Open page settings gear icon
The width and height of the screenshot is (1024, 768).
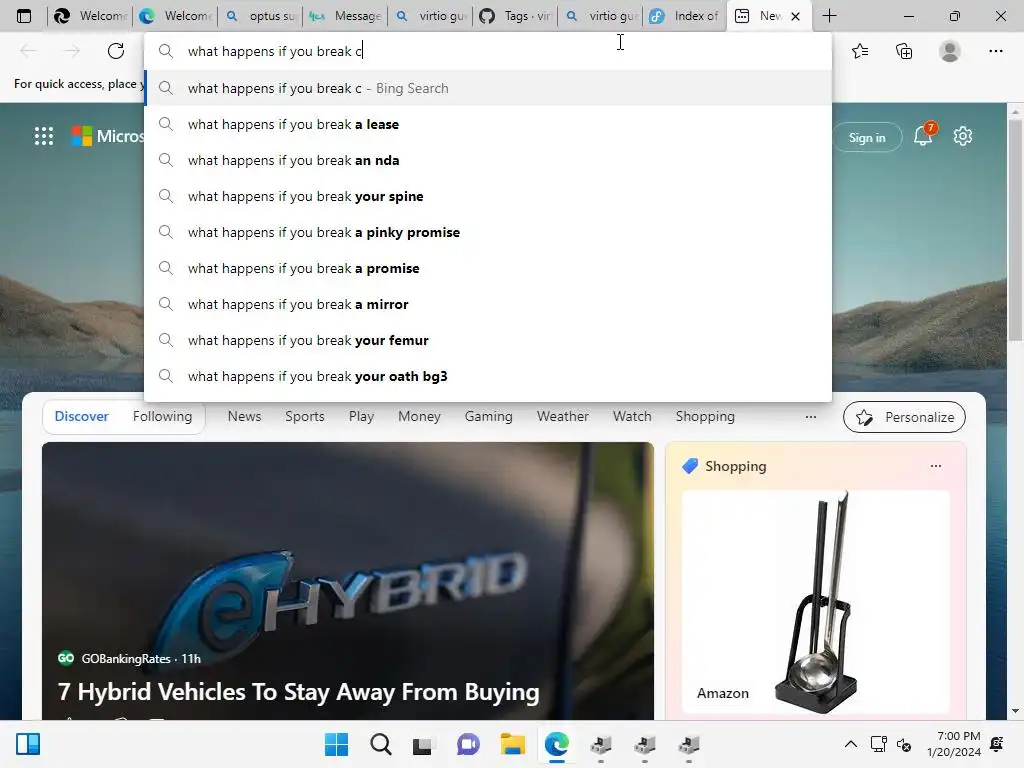tap(963, 136)
